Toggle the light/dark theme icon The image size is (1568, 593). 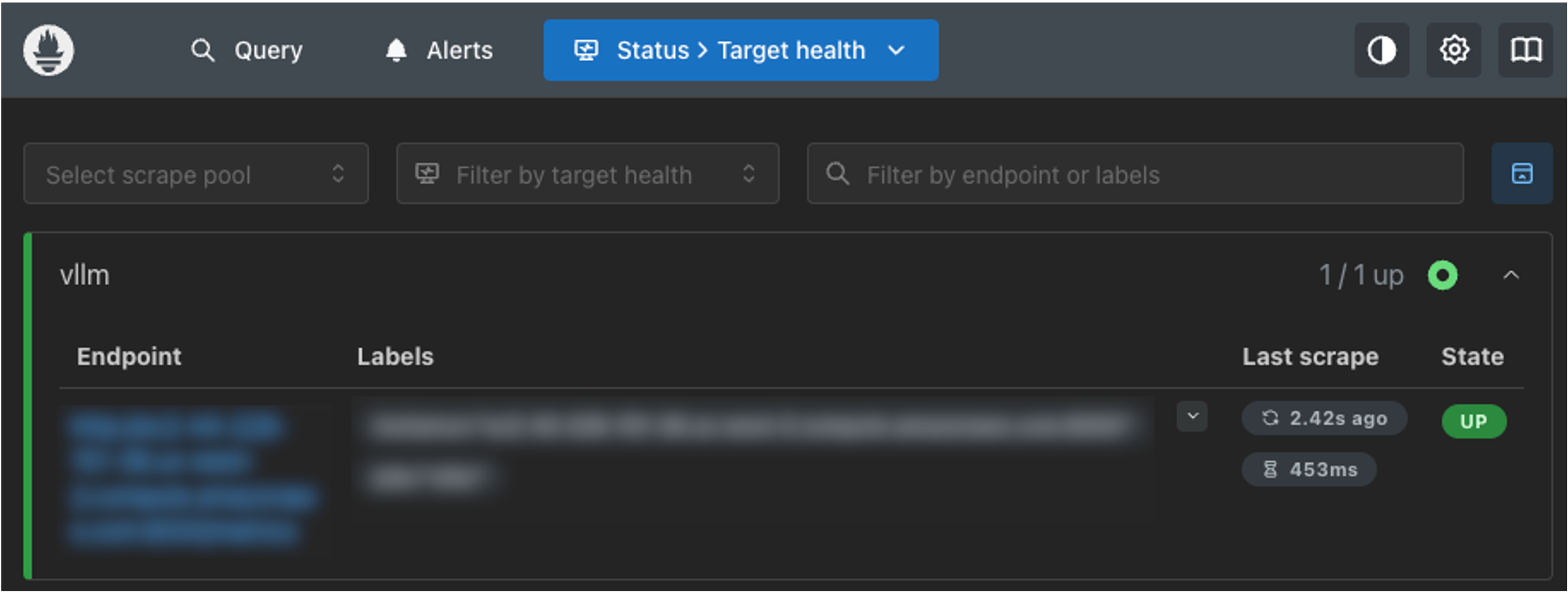[x=1381, y=50]
